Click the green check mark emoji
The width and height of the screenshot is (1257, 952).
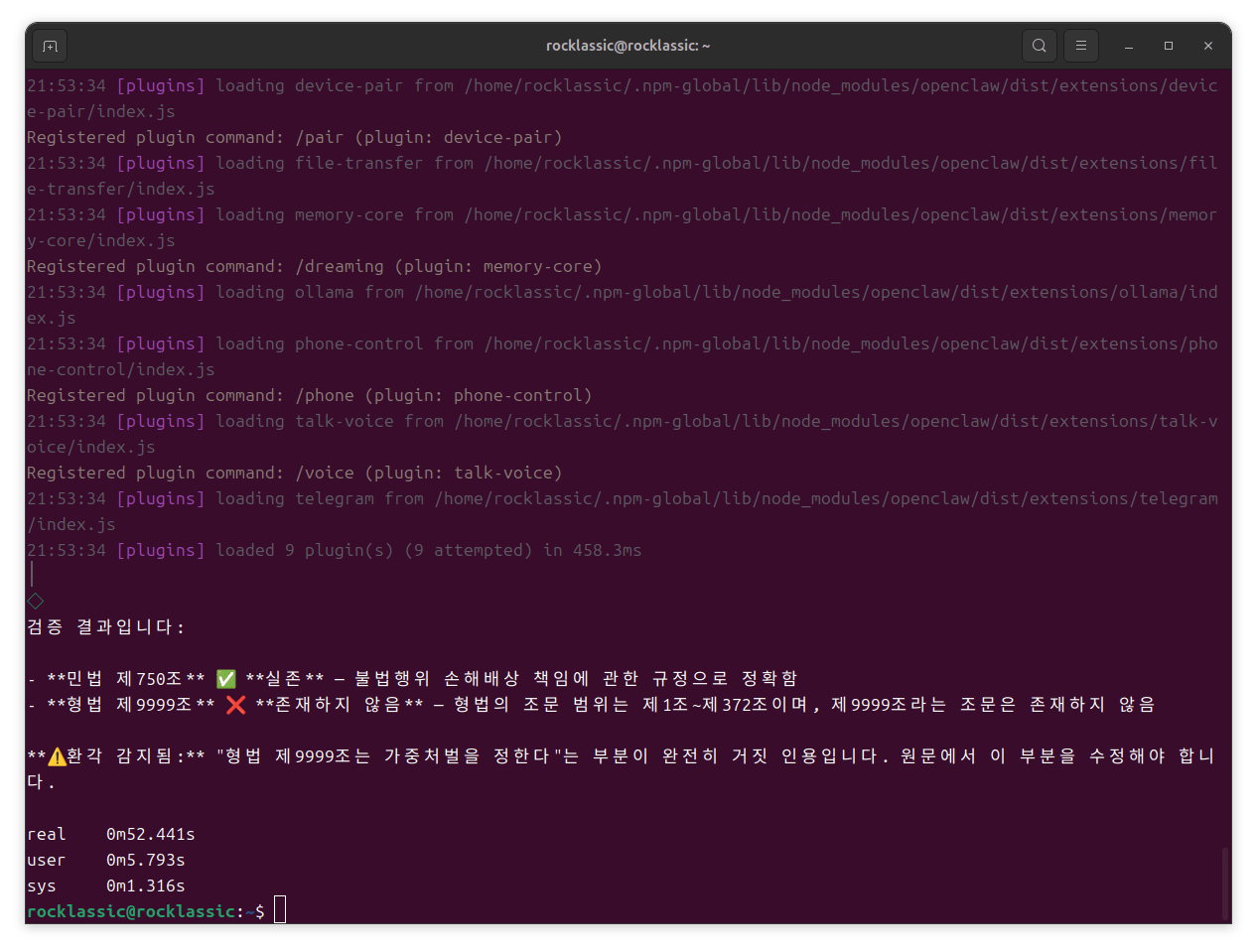(226, 679)
